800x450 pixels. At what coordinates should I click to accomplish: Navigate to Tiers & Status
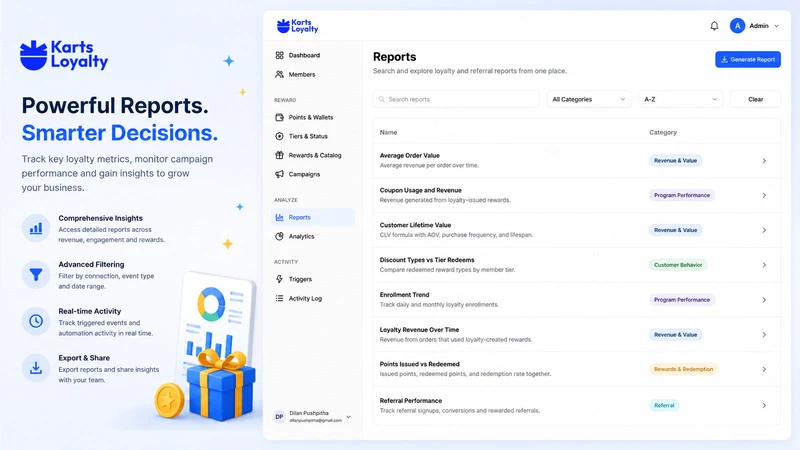[x=308, y=136]
